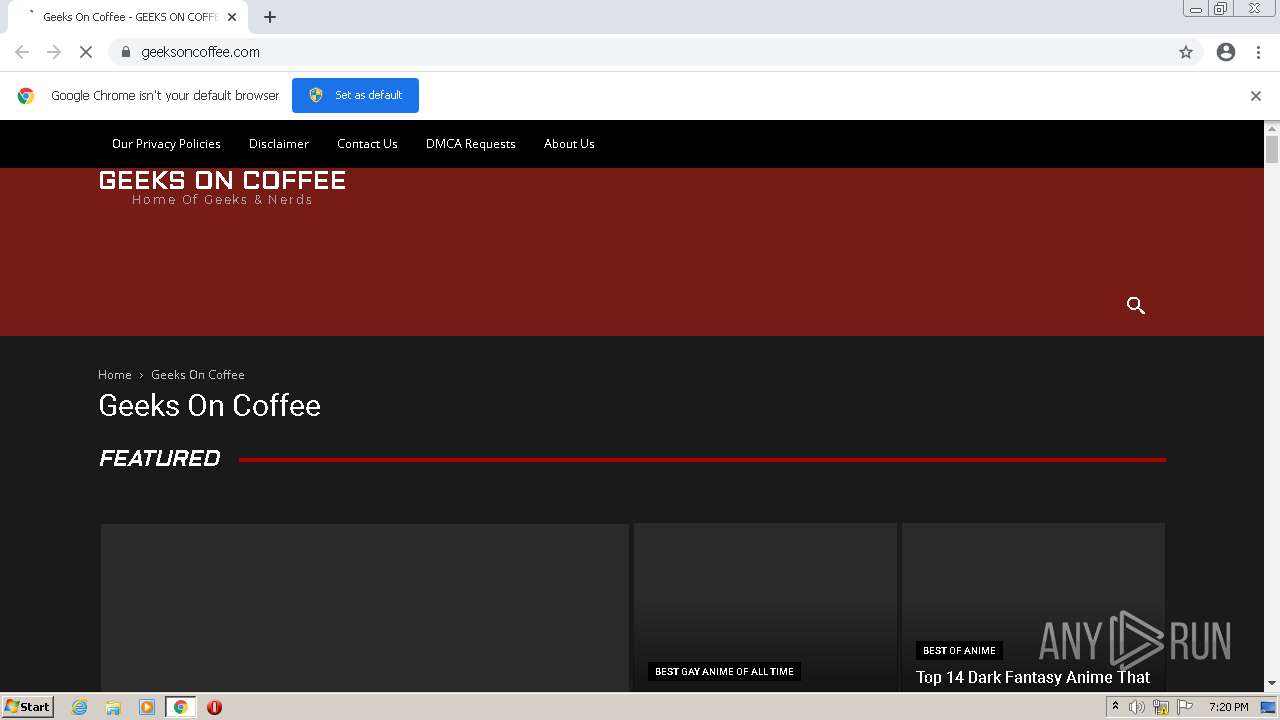Bookmark this page with the star icon
The height and width of the screenshot is (720, 1280).
pos(1186,52)
